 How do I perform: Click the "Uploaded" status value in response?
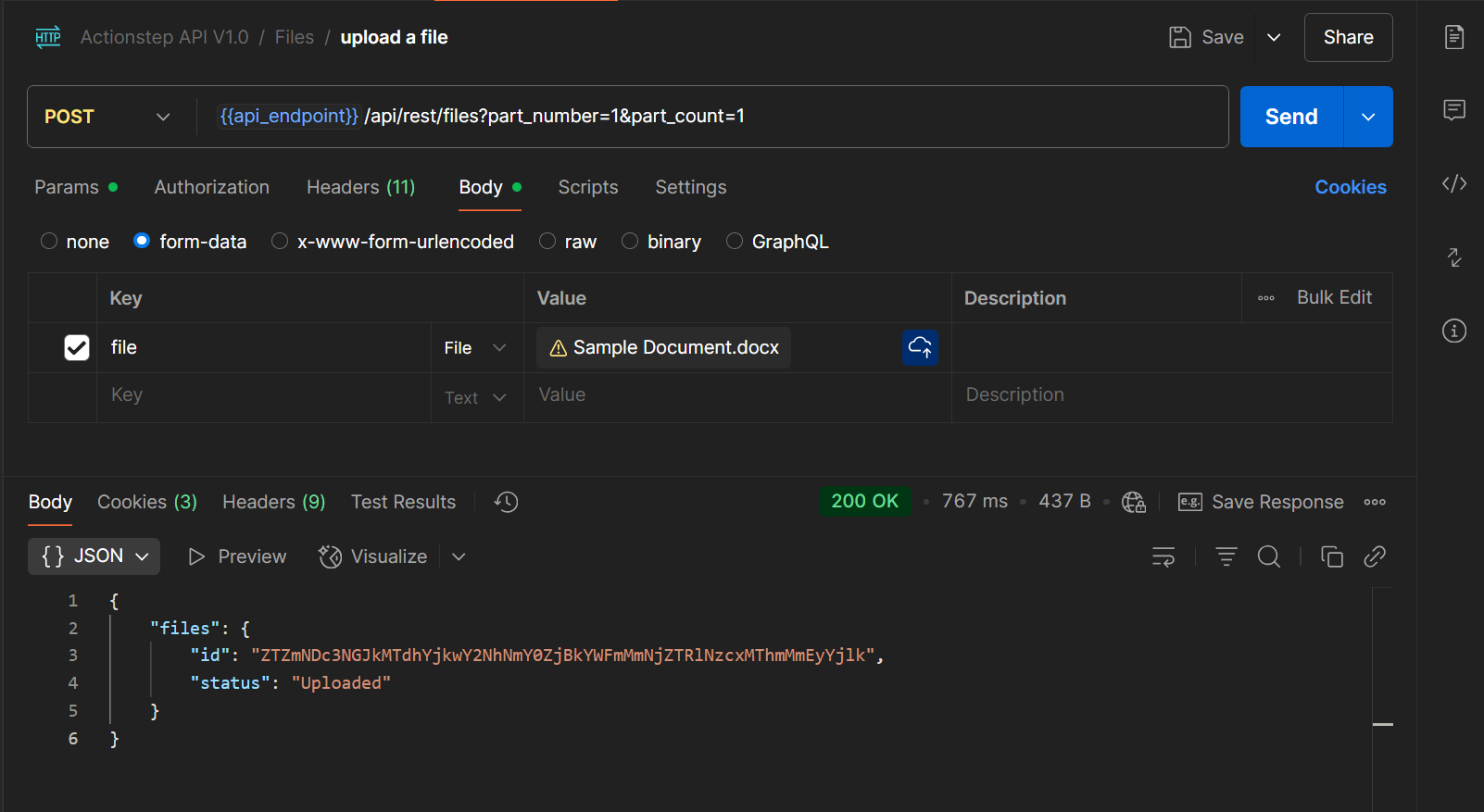[x=341, y=683]
